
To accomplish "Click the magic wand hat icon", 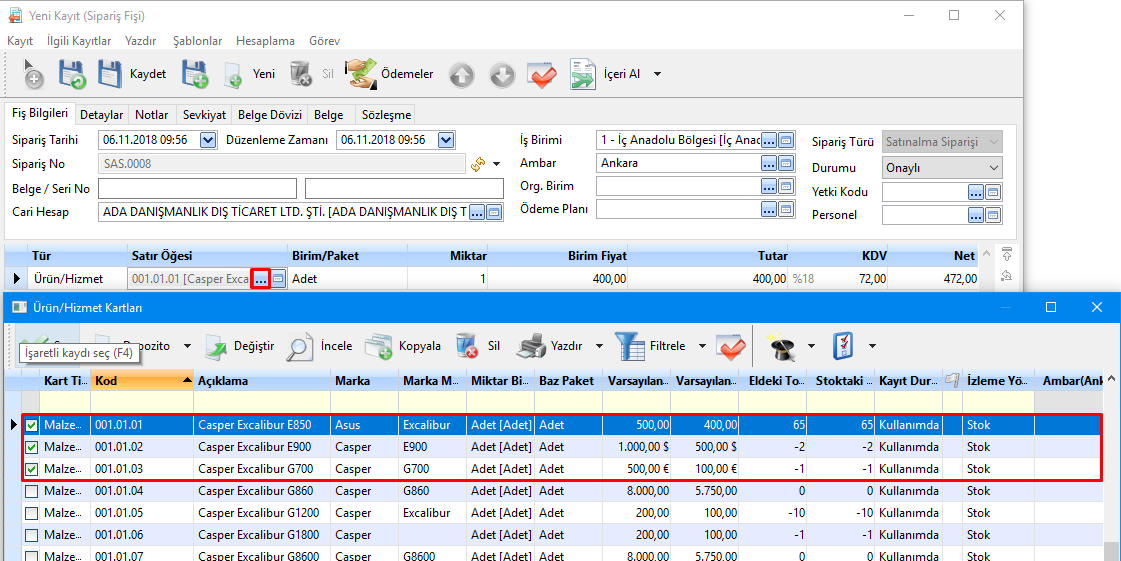I will [781, 346].
